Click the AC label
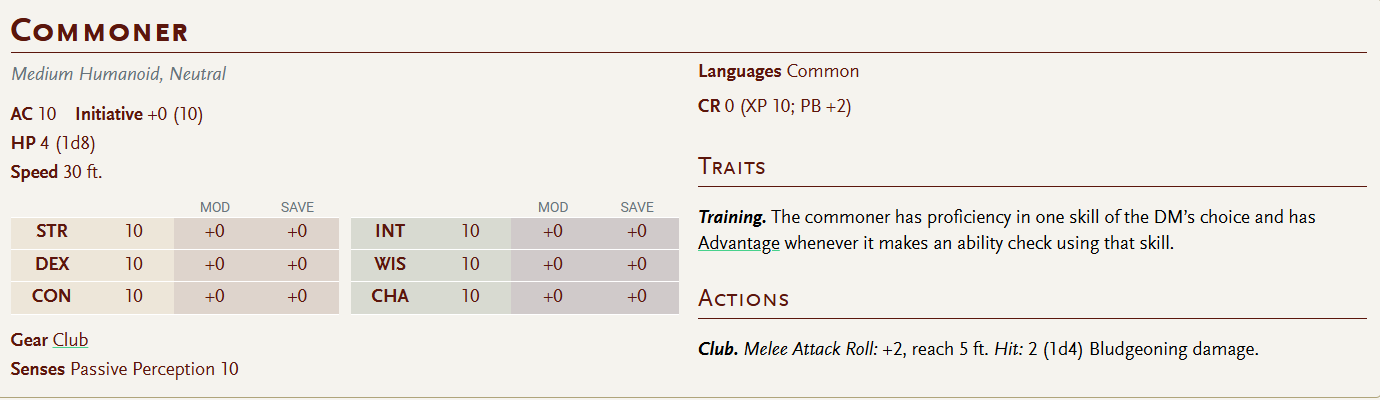1380x400 pixels. pyautogui.click(x=22, y=114)
